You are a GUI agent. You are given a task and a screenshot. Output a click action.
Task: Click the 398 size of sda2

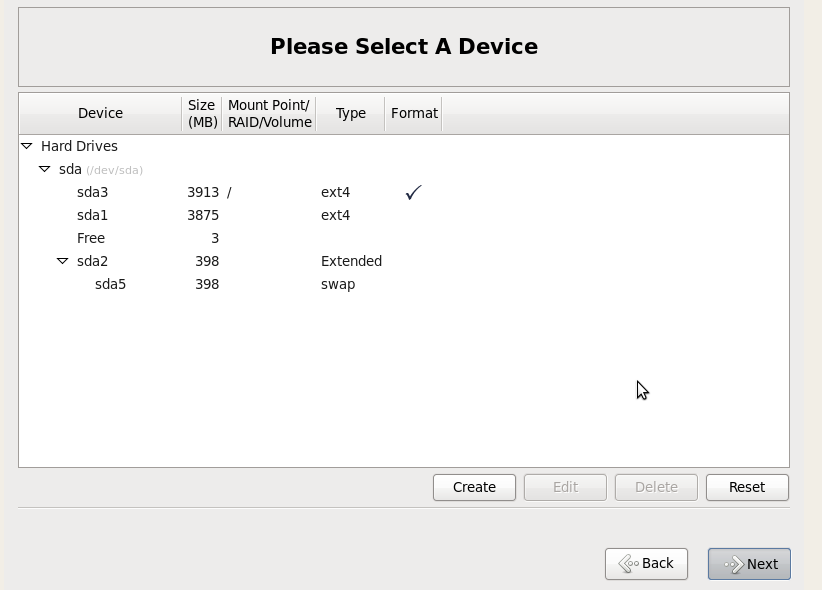(x=207, y=261)
